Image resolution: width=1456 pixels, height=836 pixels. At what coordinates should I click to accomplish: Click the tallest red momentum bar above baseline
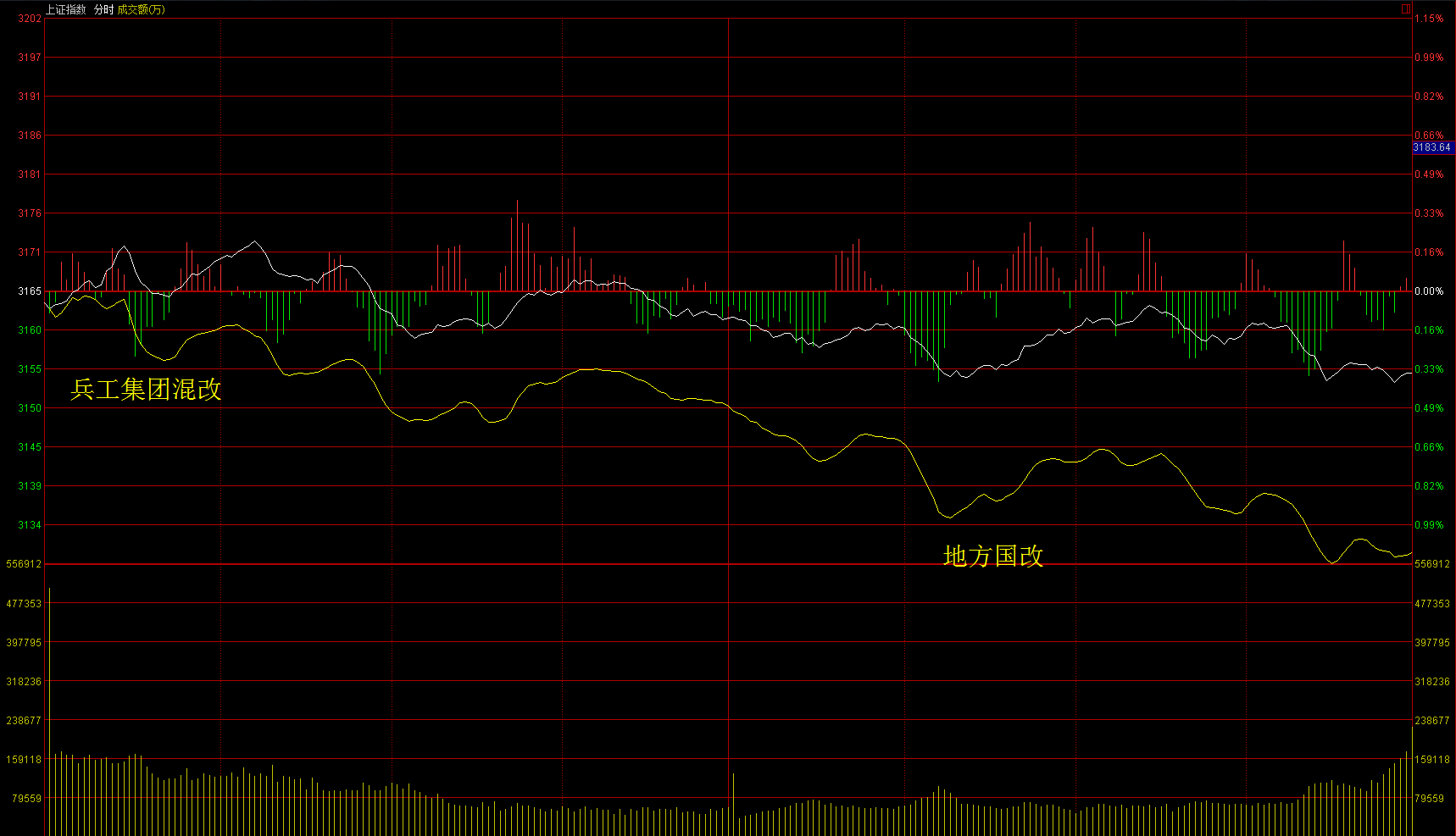[x=517, y=246]
